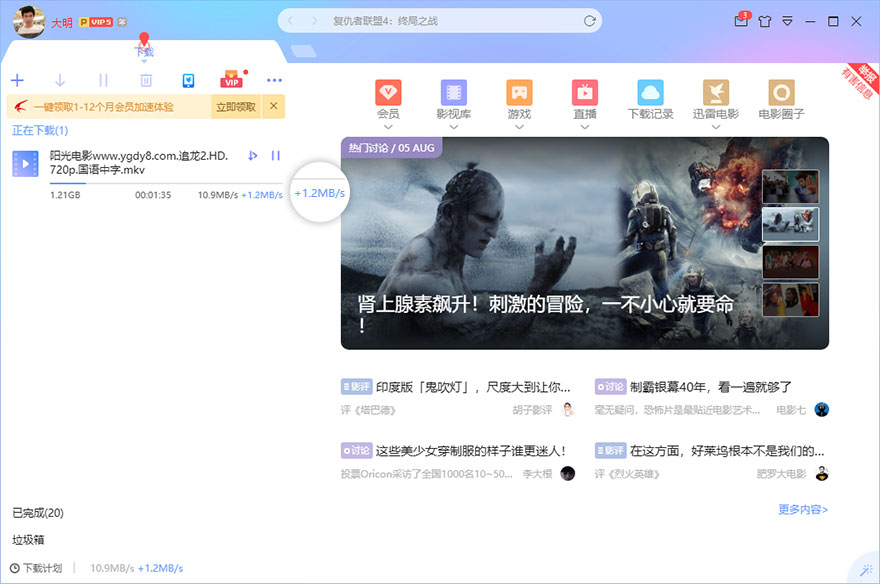Go back with the left browser arrow
Viewport: 880px width, 584px height.
coord(291,21)
